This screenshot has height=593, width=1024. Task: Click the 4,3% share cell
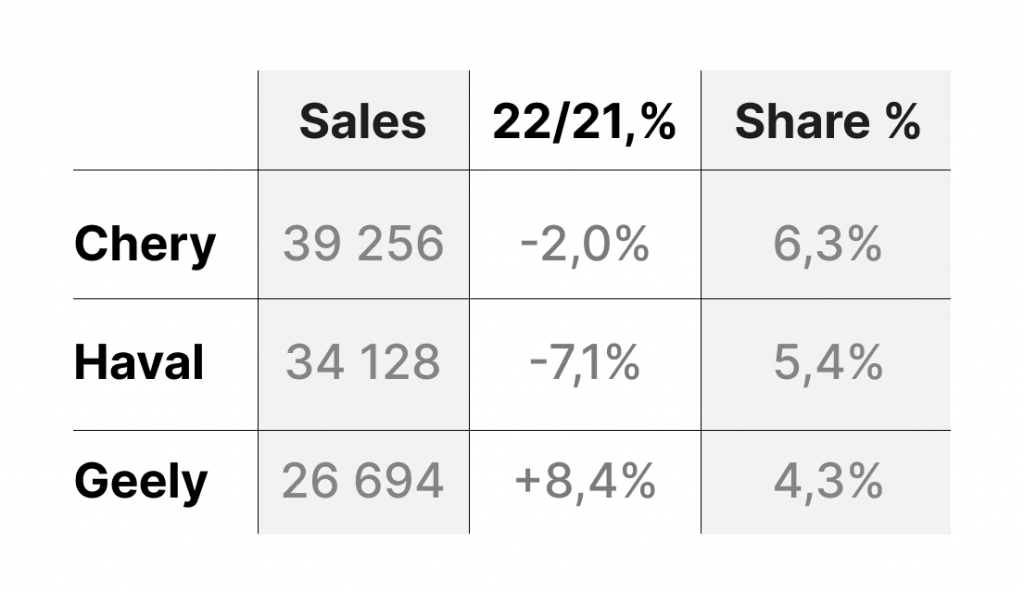click(x=827, y=481)
